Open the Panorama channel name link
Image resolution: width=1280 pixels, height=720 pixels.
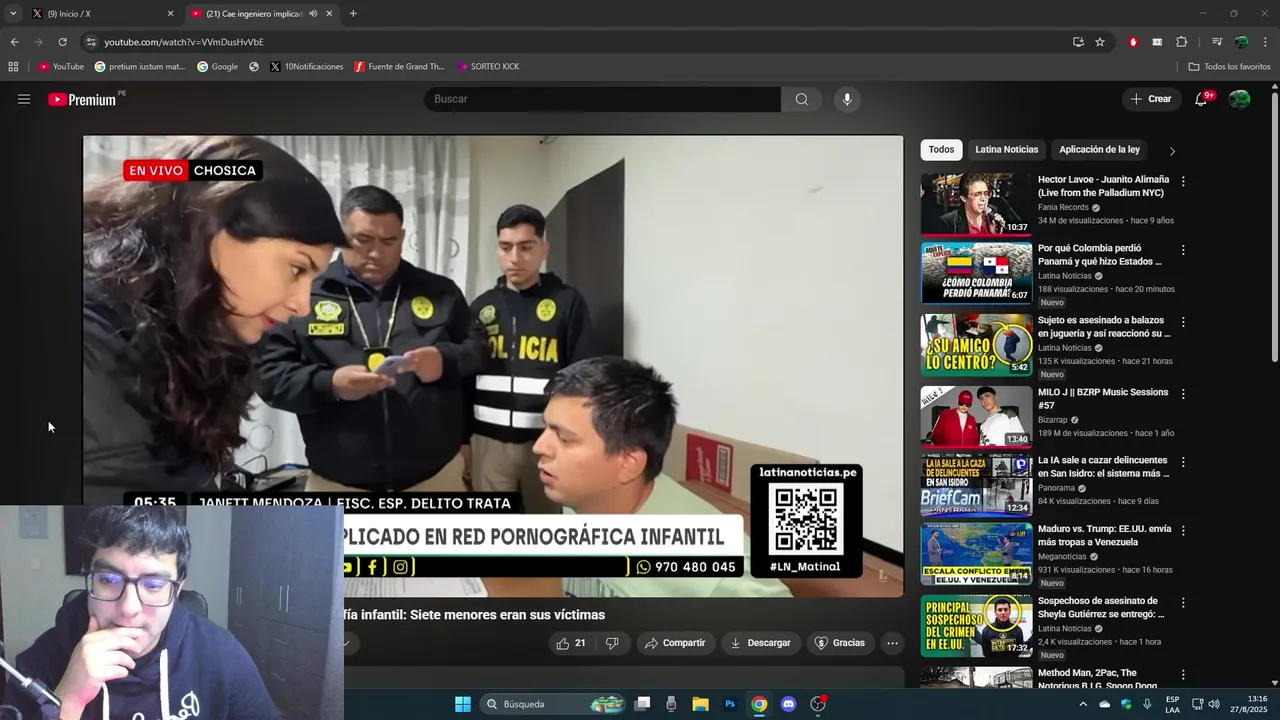coord(1056,488)
